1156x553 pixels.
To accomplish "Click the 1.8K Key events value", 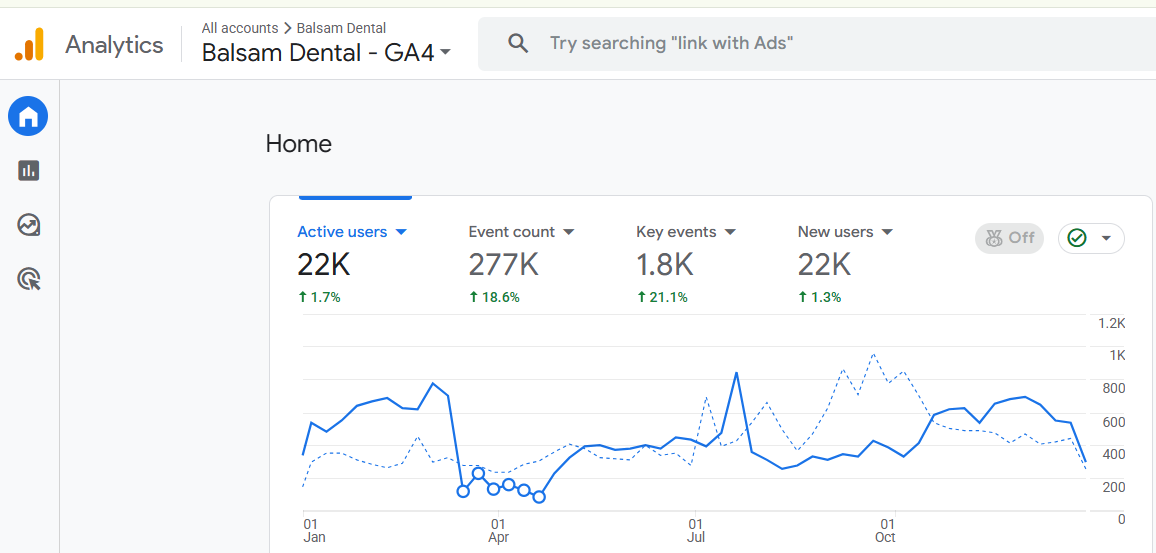I will pos(664,265).
